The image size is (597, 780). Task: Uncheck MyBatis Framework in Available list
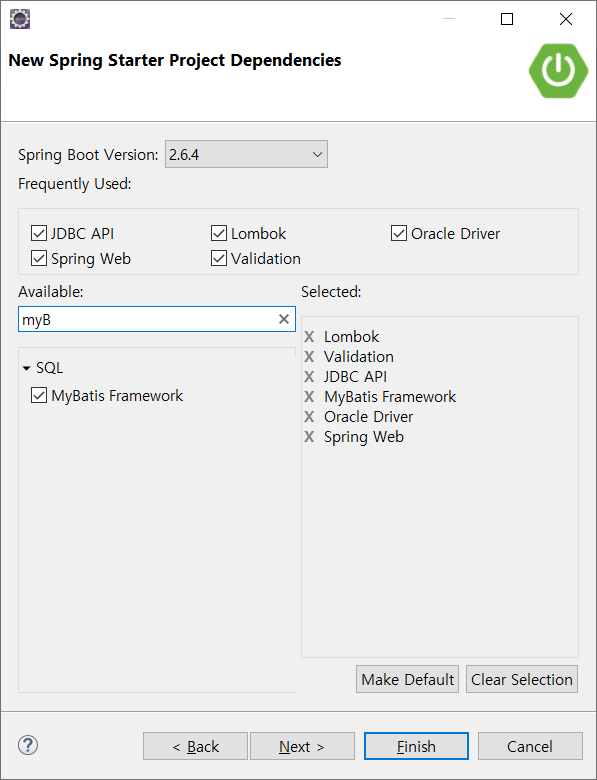point(39,395)
